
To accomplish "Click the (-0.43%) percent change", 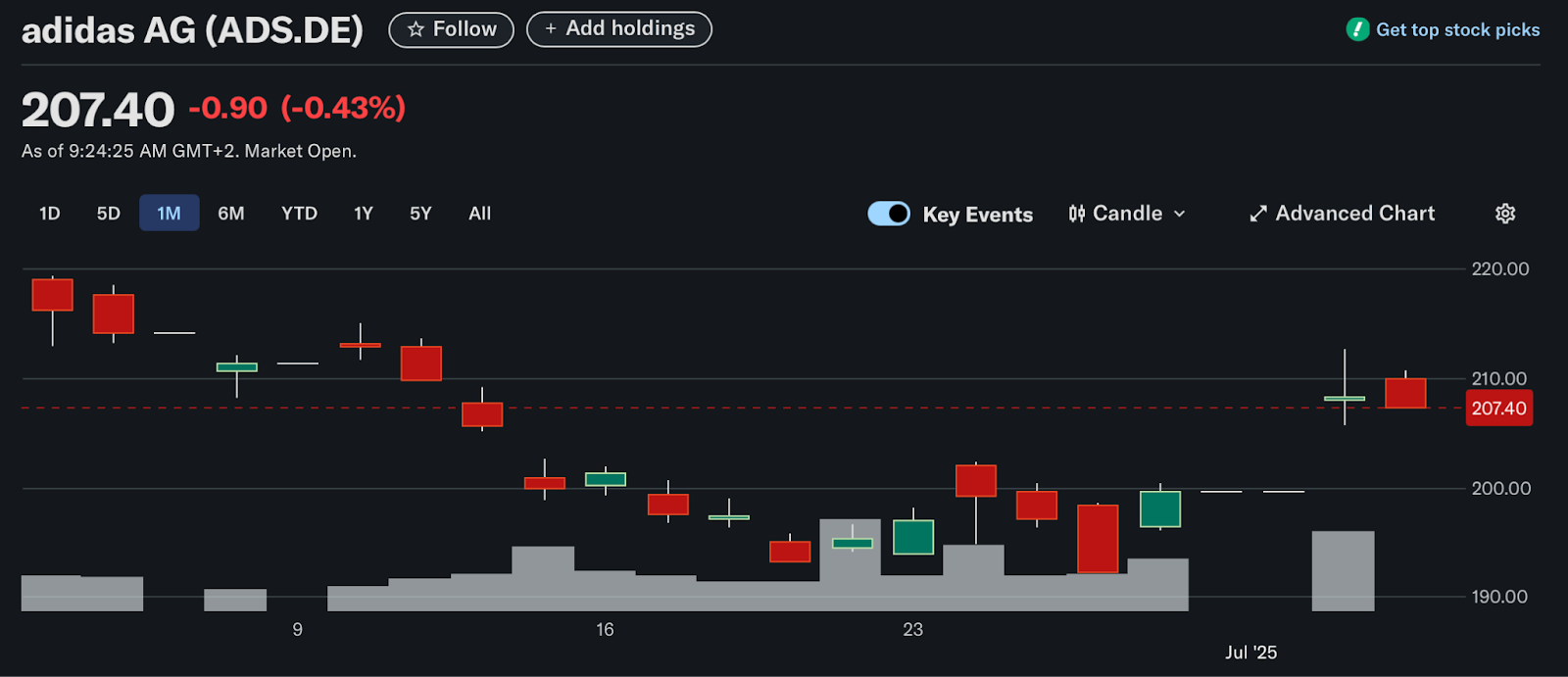I will [343, 108].
